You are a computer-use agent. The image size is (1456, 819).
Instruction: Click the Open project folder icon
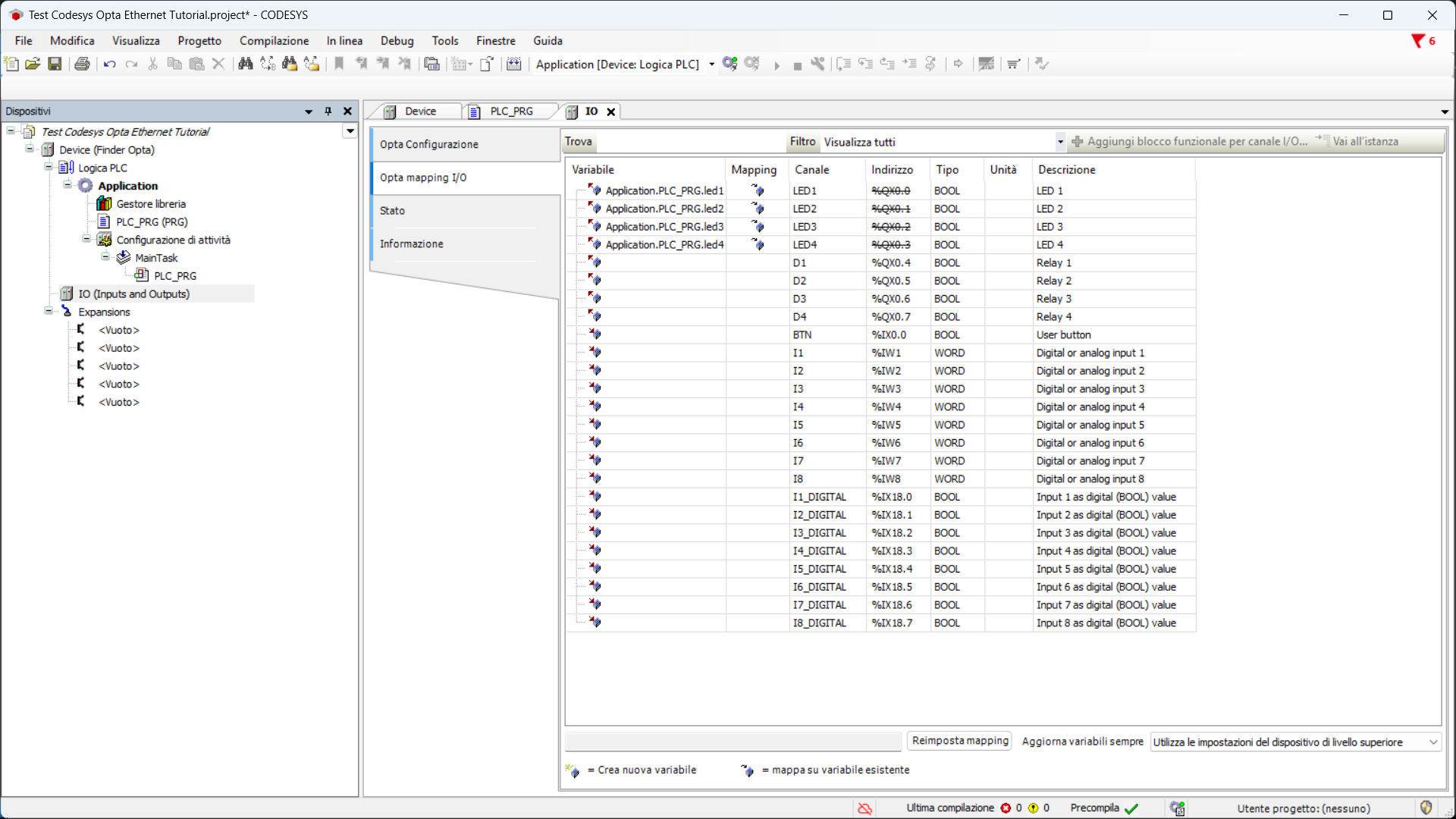[33, 64]
